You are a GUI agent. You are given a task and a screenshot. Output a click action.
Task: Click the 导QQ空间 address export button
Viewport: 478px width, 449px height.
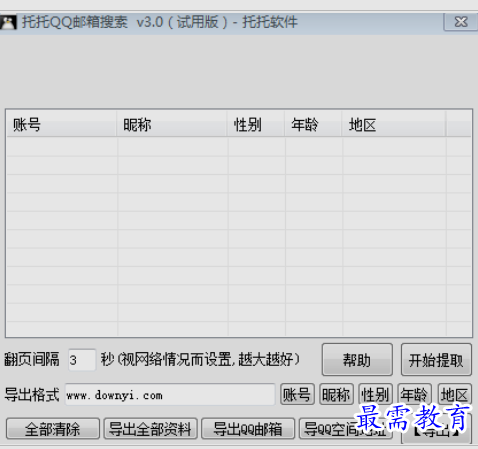pos(346,429)
